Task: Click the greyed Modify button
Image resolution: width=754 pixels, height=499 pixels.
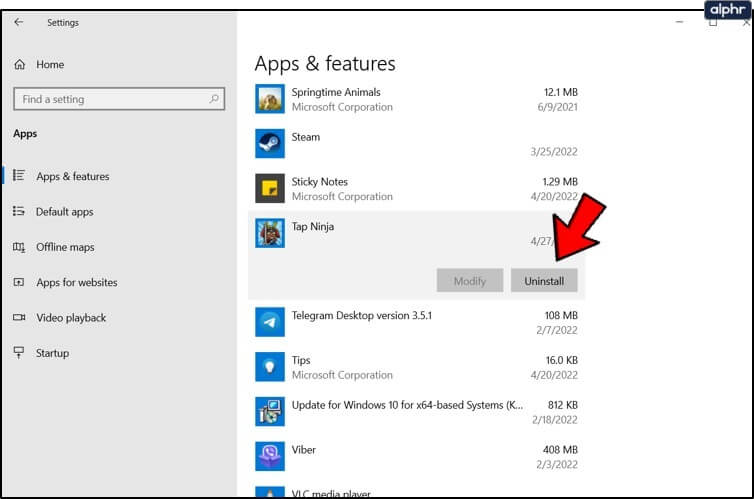Action: tap(470, 281)
